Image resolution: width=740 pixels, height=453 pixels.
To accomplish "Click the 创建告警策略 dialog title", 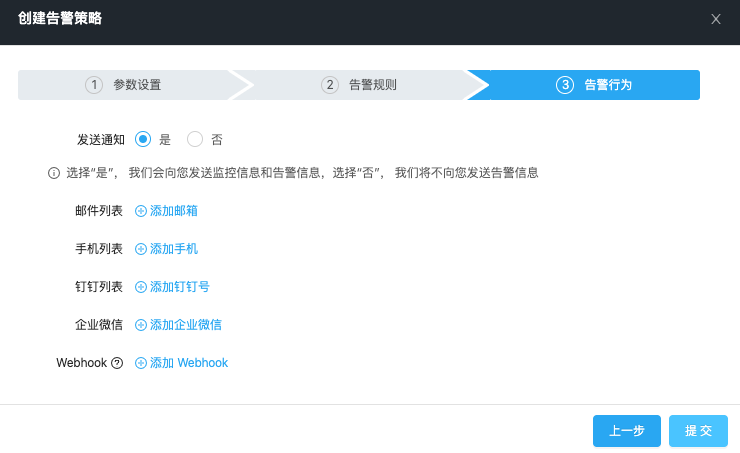I will click(x=60, y=18).
